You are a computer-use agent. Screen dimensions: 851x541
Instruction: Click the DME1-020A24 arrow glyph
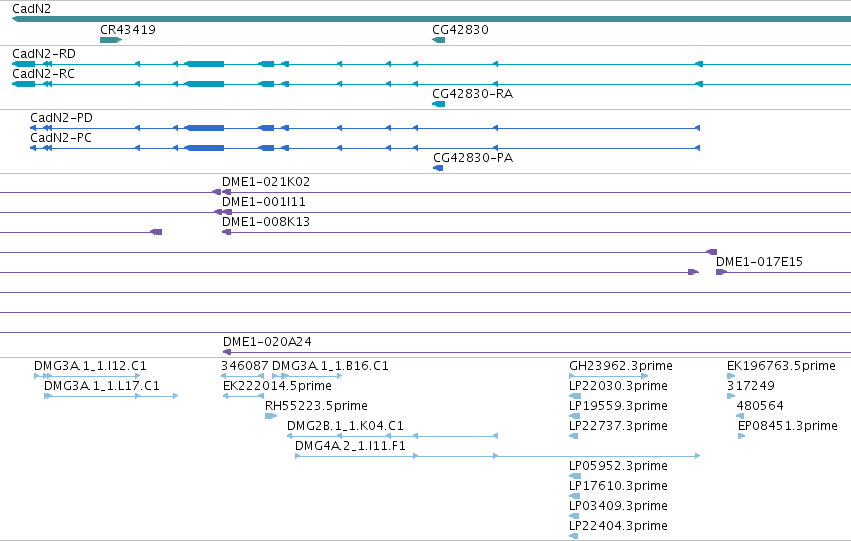point(227,352)
